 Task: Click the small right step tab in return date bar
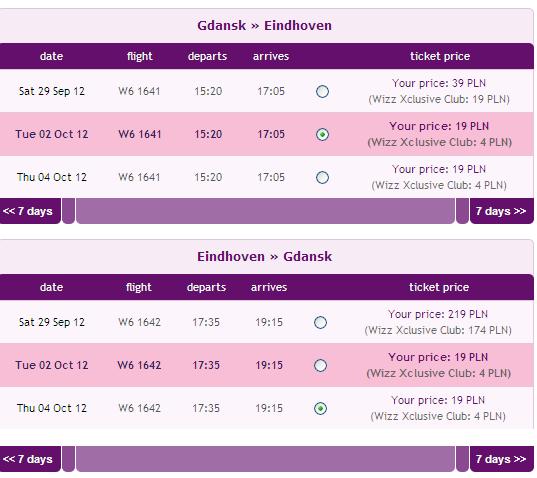click(462, 459)
